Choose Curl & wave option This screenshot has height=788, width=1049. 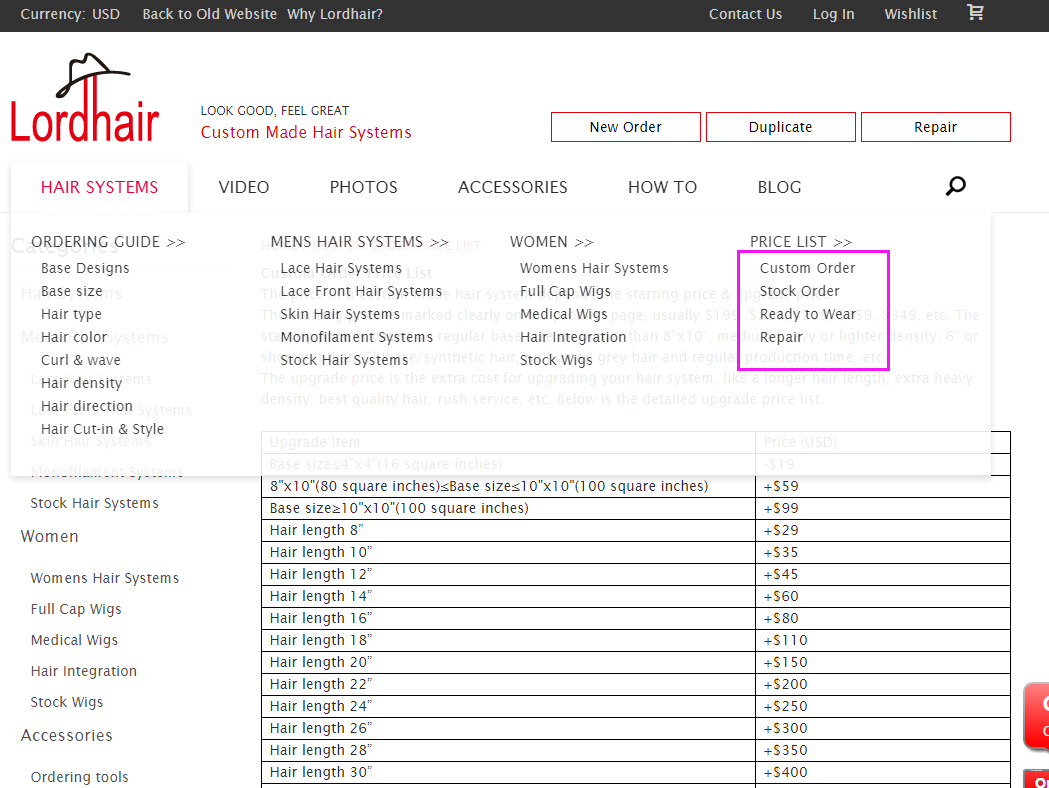[81, 360]
